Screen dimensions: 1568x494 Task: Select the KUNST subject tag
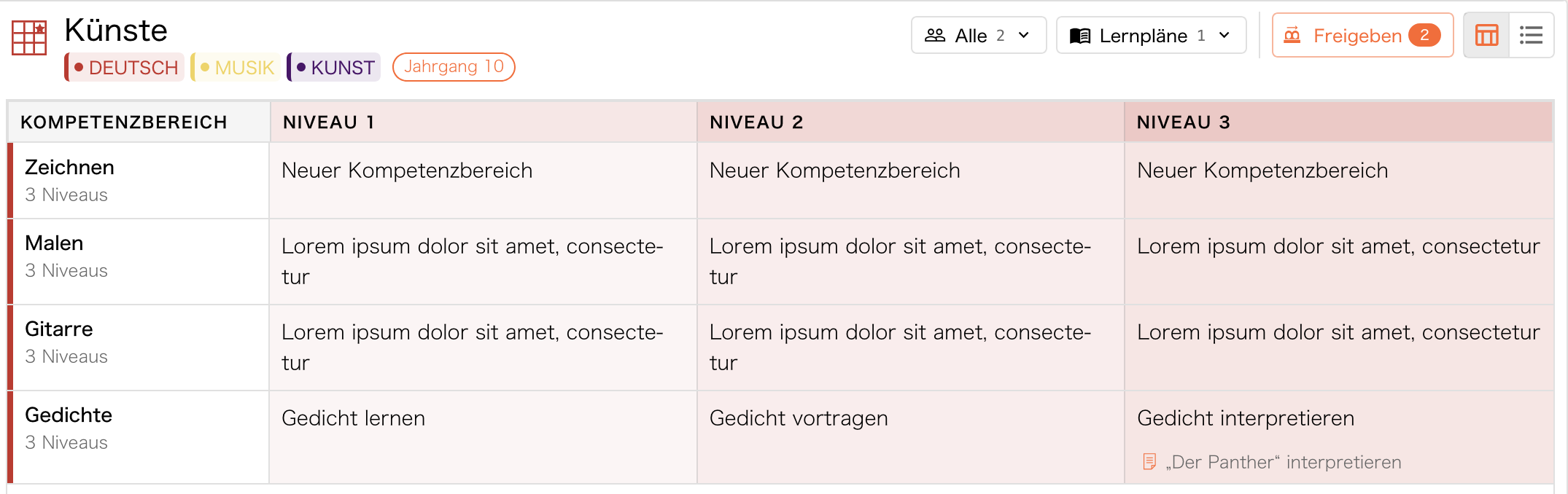coord(333,67)
